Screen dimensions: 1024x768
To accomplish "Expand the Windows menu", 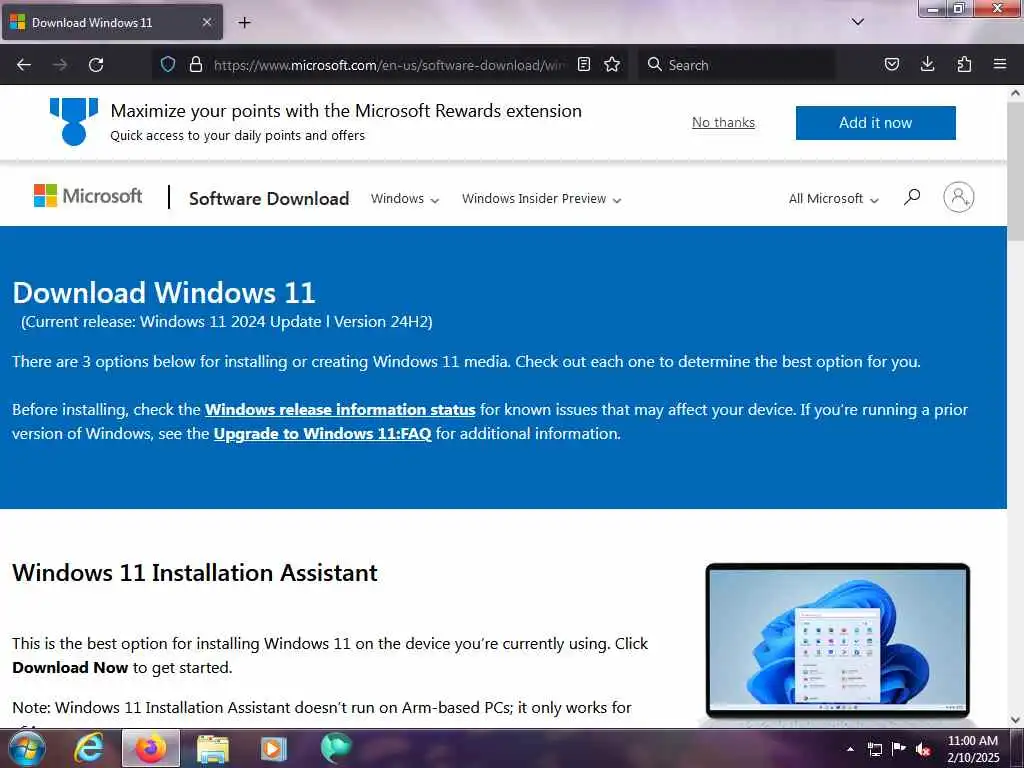I will click(x=405, y=199).
